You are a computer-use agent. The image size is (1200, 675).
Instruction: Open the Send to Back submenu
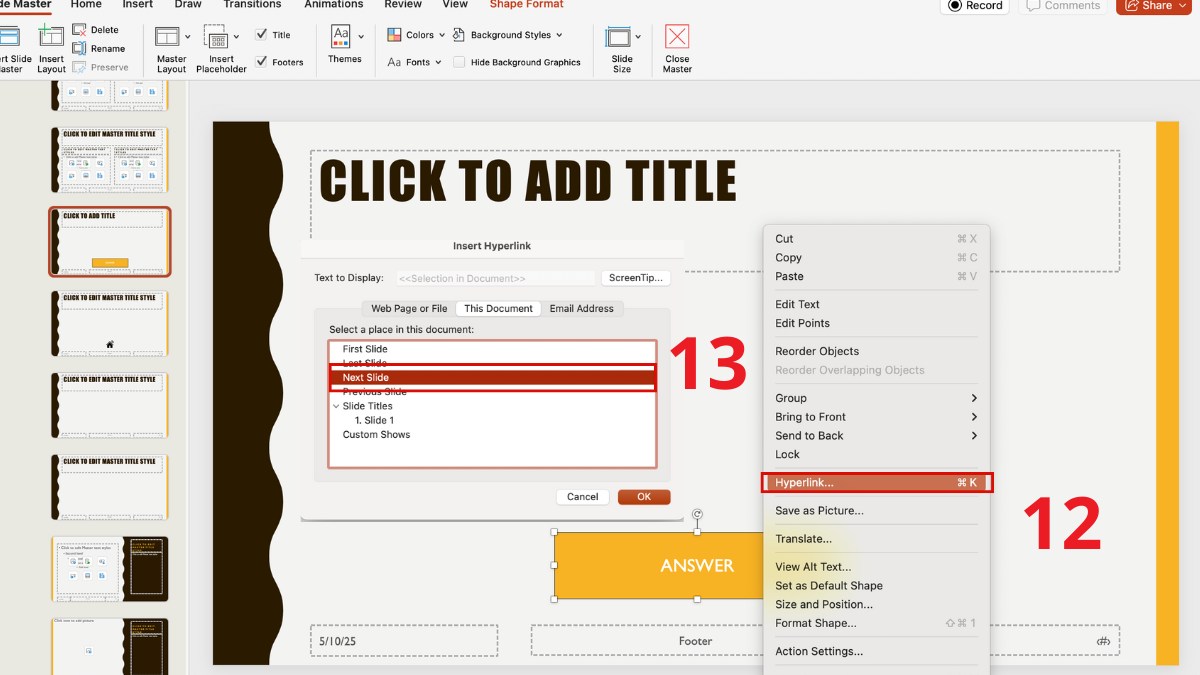(x=875, y=436)
